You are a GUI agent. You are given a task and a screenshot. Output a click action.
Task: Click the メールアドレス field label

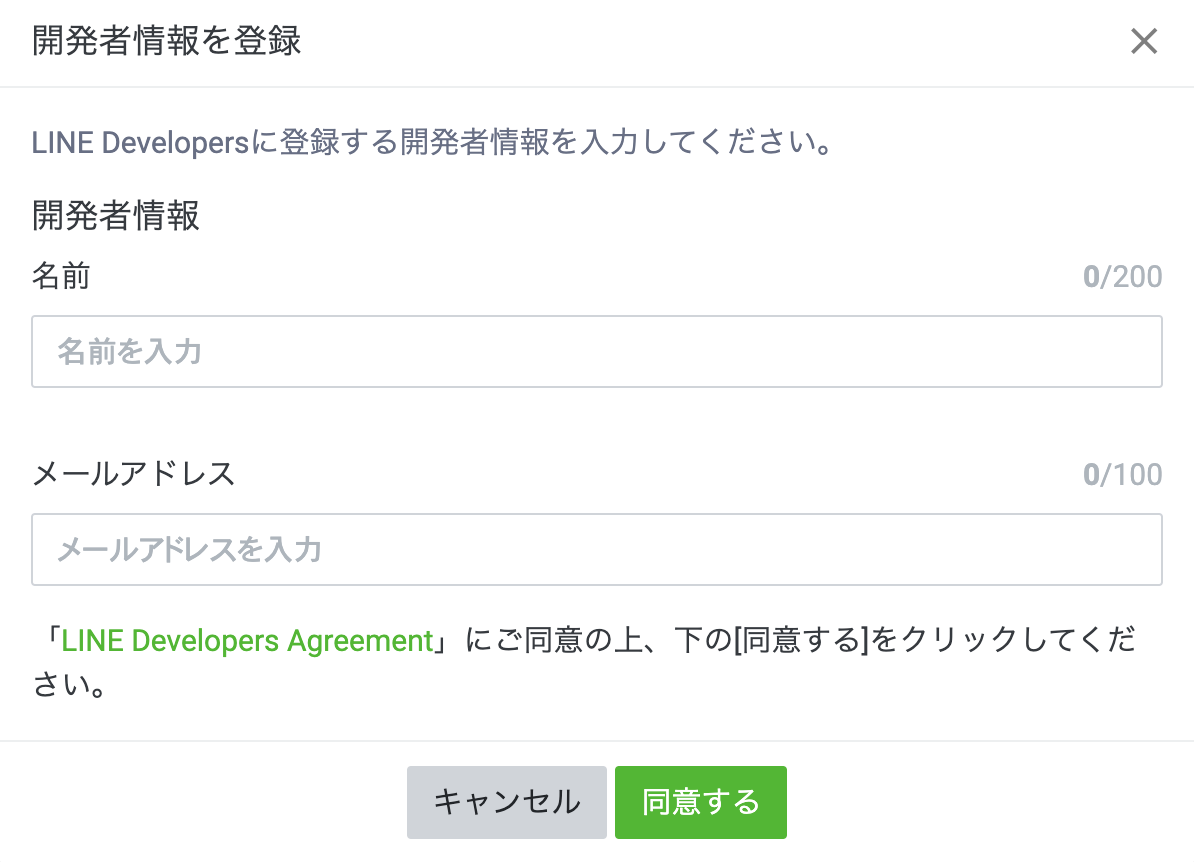(133, 473)
